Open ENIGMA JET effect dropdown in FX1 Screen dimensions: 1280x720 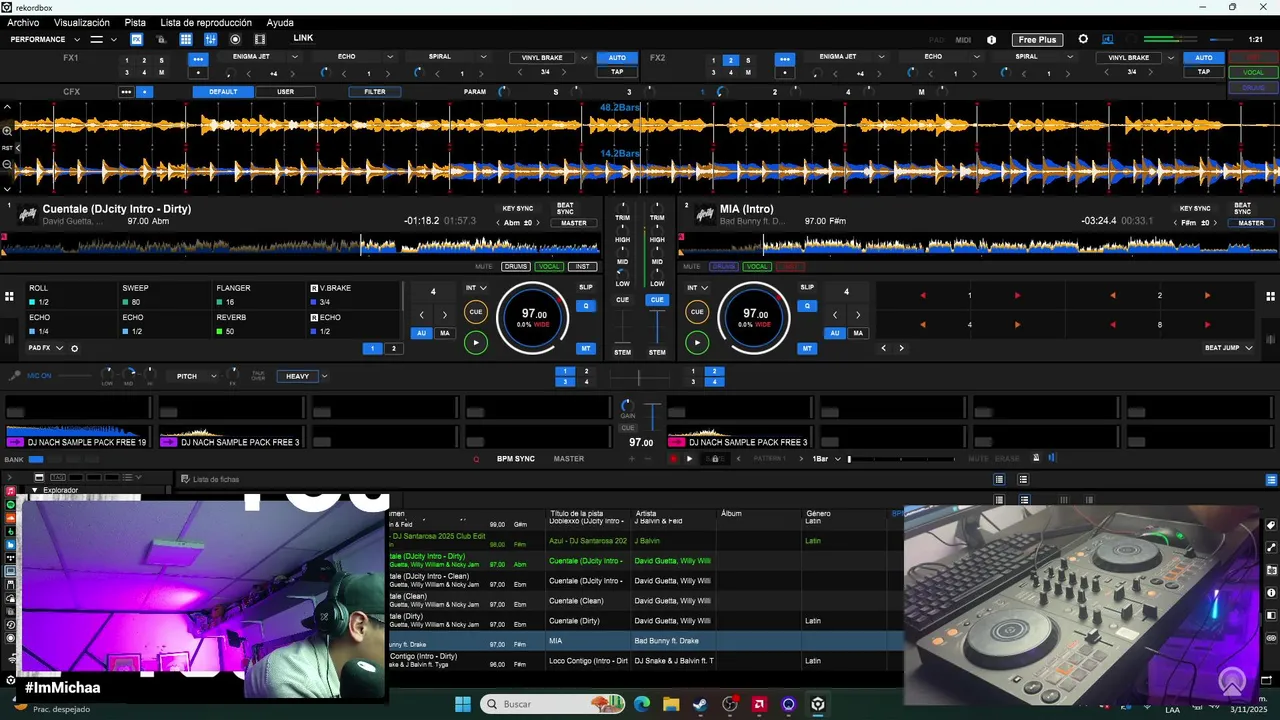point(295,57)
